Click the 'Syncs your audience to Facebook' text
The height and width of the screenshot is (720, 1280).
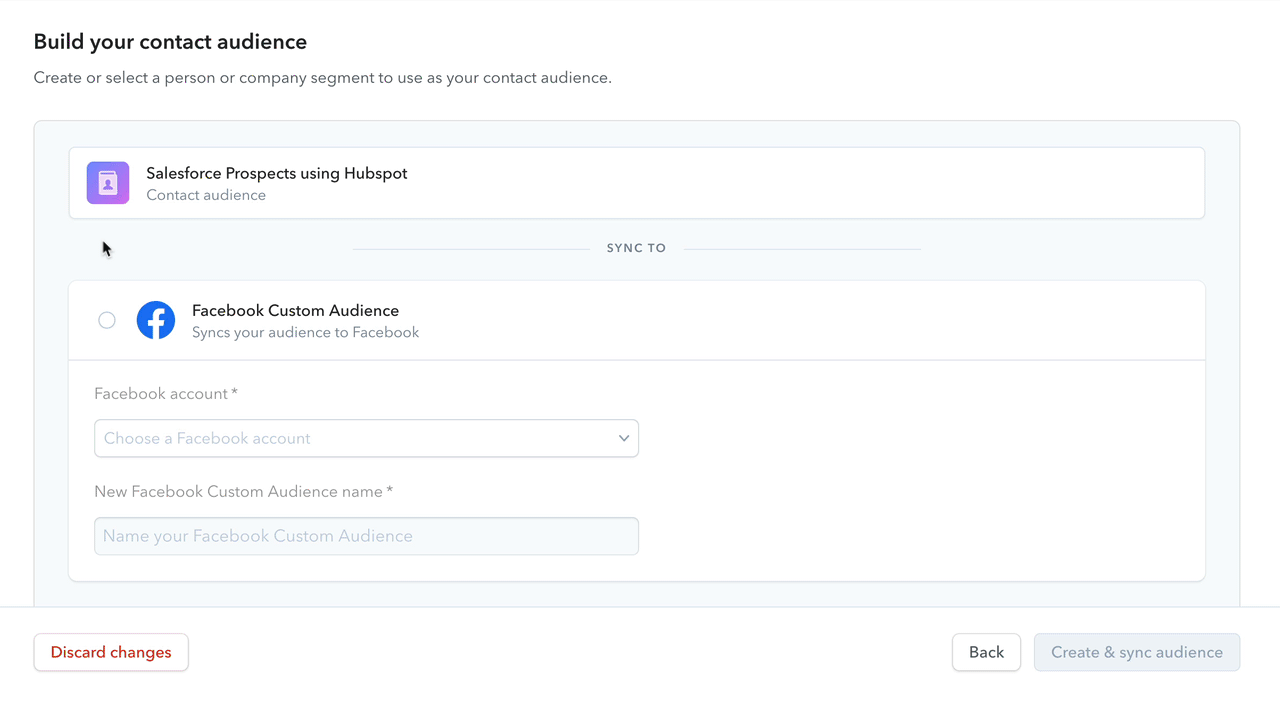[x=305, y=332]
